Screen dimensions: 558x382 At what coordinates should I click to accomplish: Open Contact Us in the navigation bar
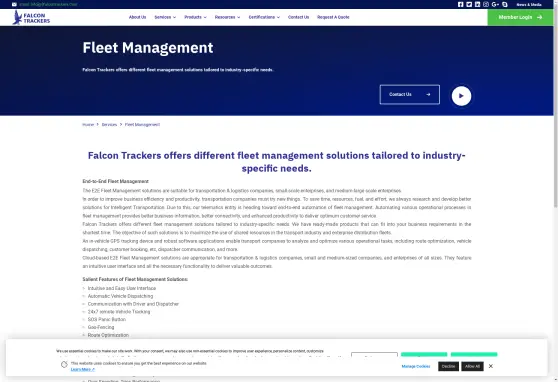click(x=298, y=17)
